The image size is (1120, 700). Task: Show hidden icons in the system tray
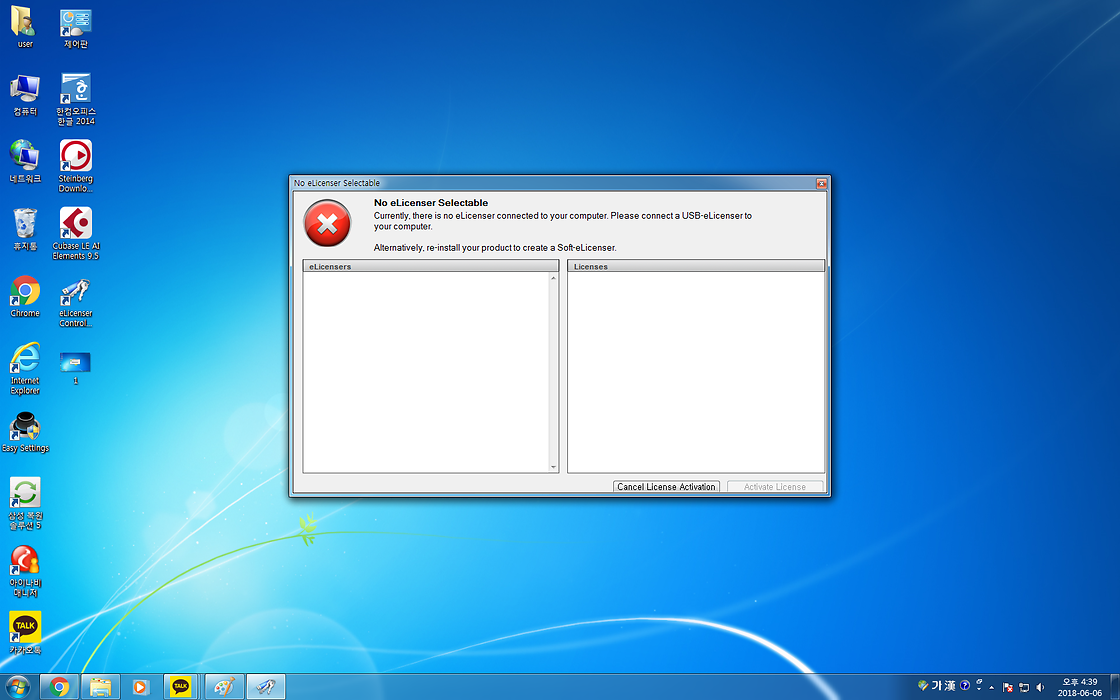coord(991,687)
